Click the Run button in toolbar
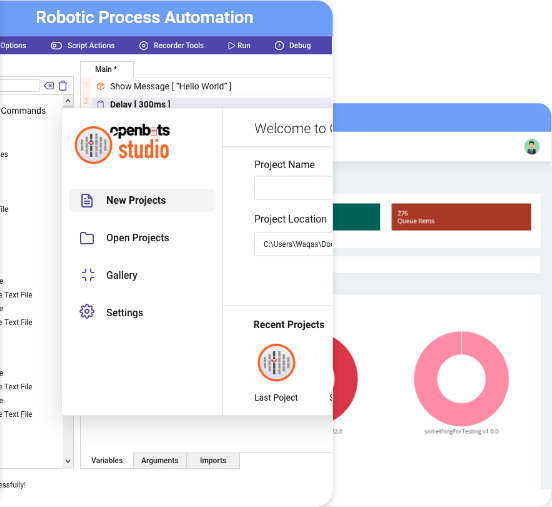 point(239,45)
